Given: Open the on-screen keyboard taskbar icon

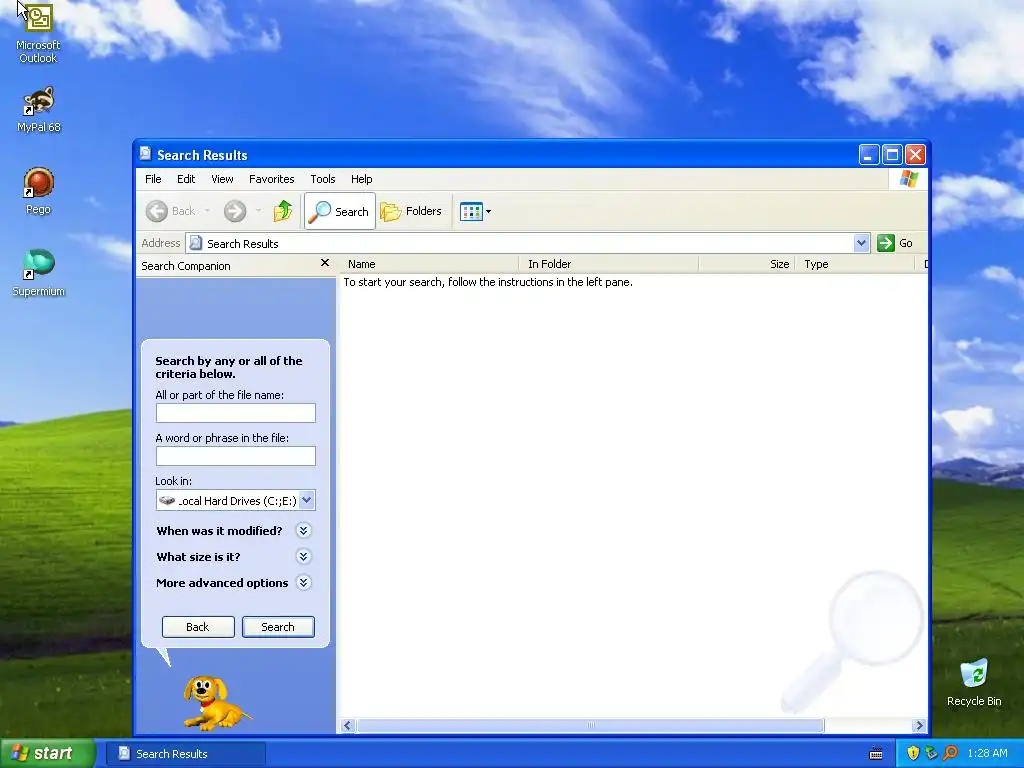Looking at the screenshot, I should (x=876, y=754).
